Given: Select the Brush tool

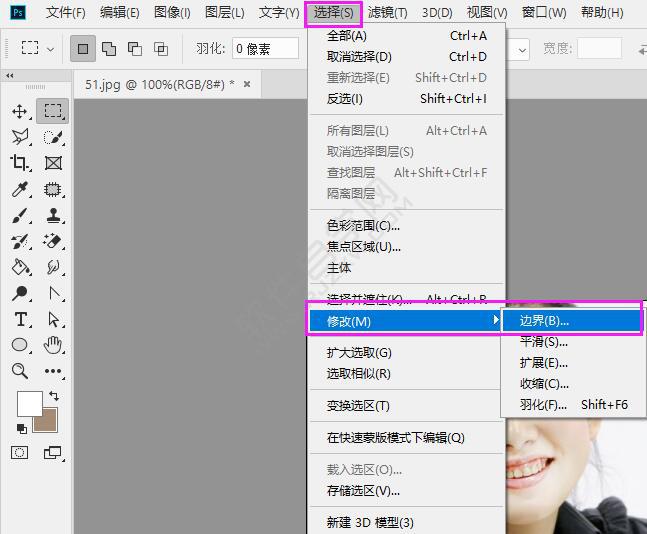Looking at the screenshot, I should [19, 215].
